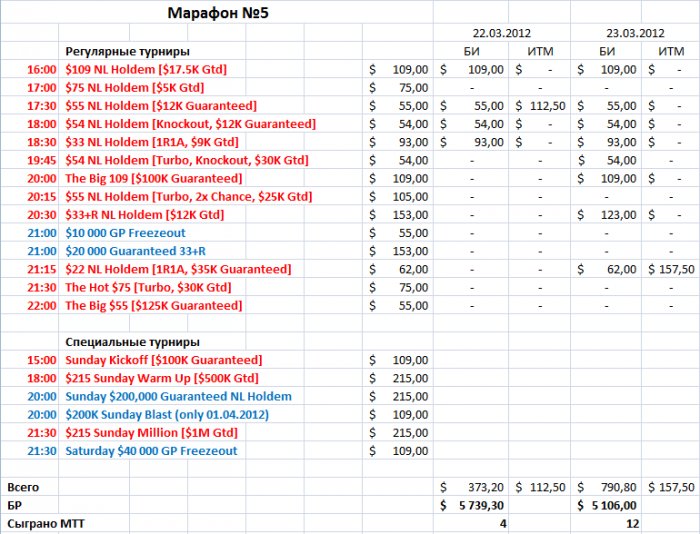
Task: Select "$55 NL Holdem [$12K Guaranteed]" cell
Action: tap(161, 106)
